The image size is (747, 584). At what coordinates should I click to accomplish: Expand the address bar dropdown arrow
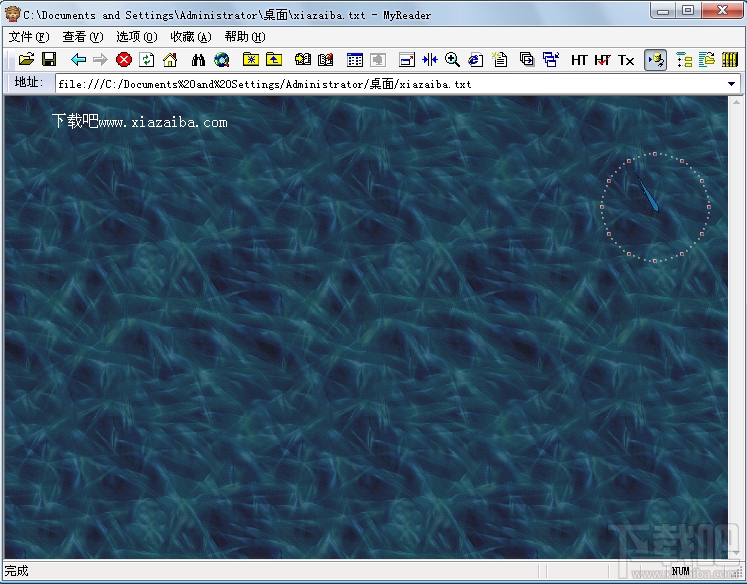[x=735, y=84]
